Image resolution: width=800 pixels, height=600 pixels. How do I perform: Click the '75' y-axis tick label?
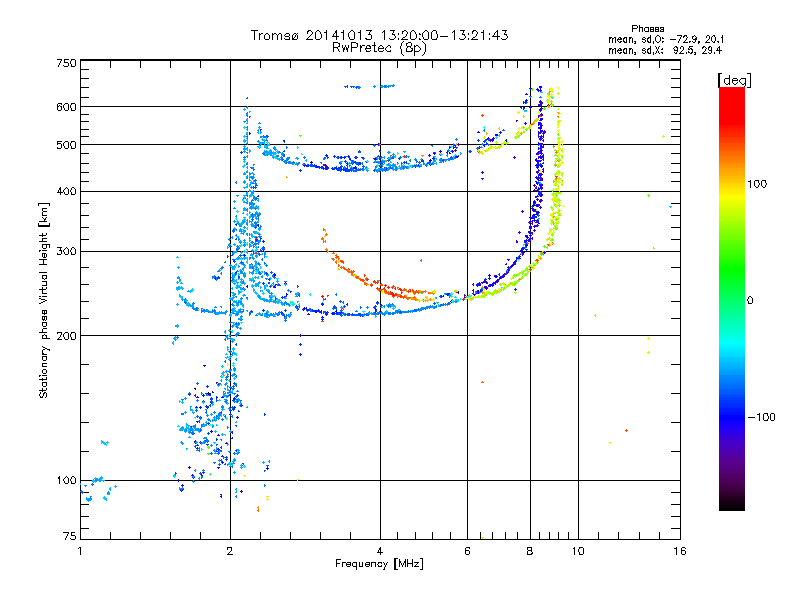[70, 536]
